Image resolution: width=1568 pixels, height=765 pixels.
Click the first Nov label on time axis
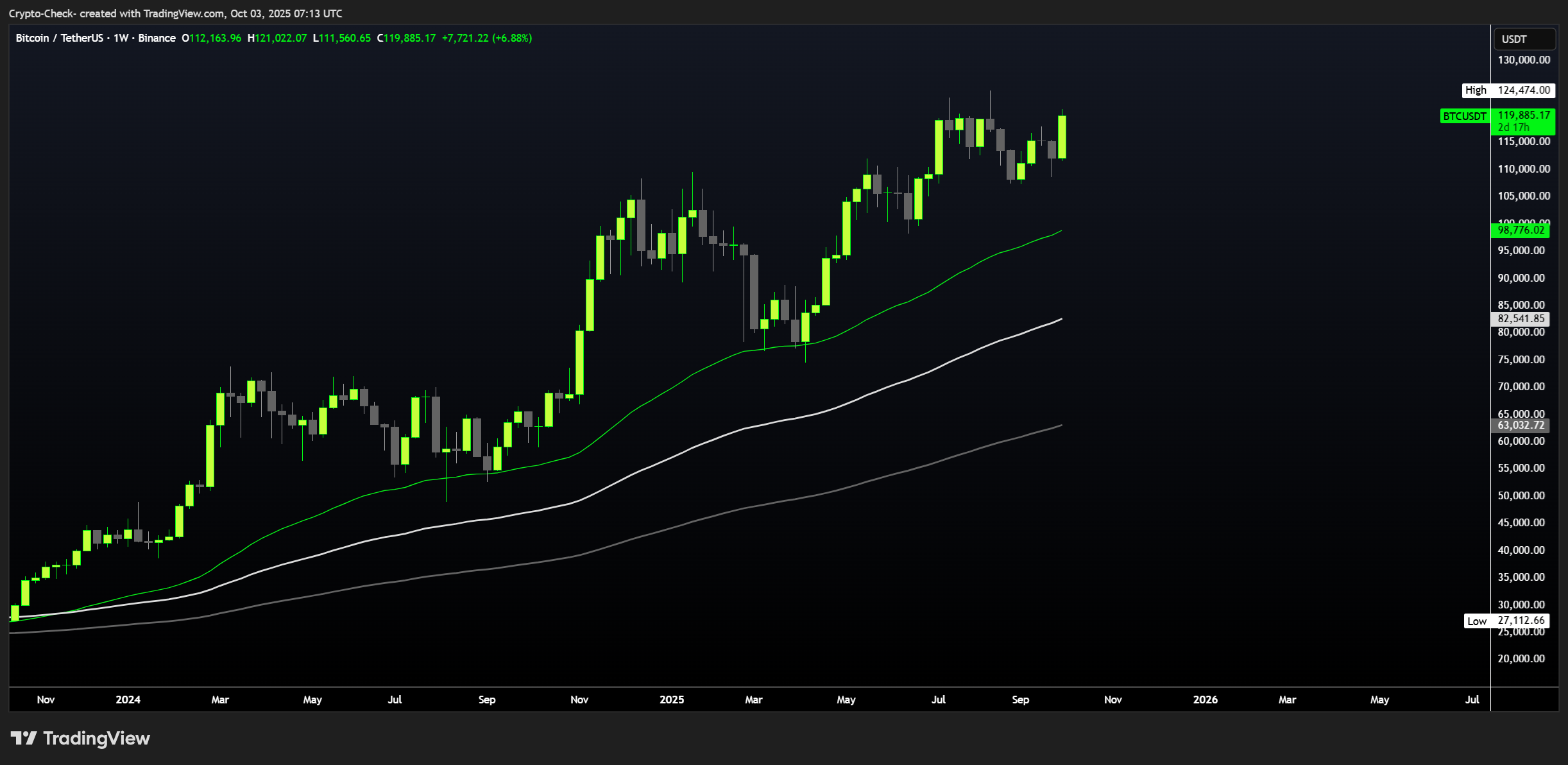(46, 700)
